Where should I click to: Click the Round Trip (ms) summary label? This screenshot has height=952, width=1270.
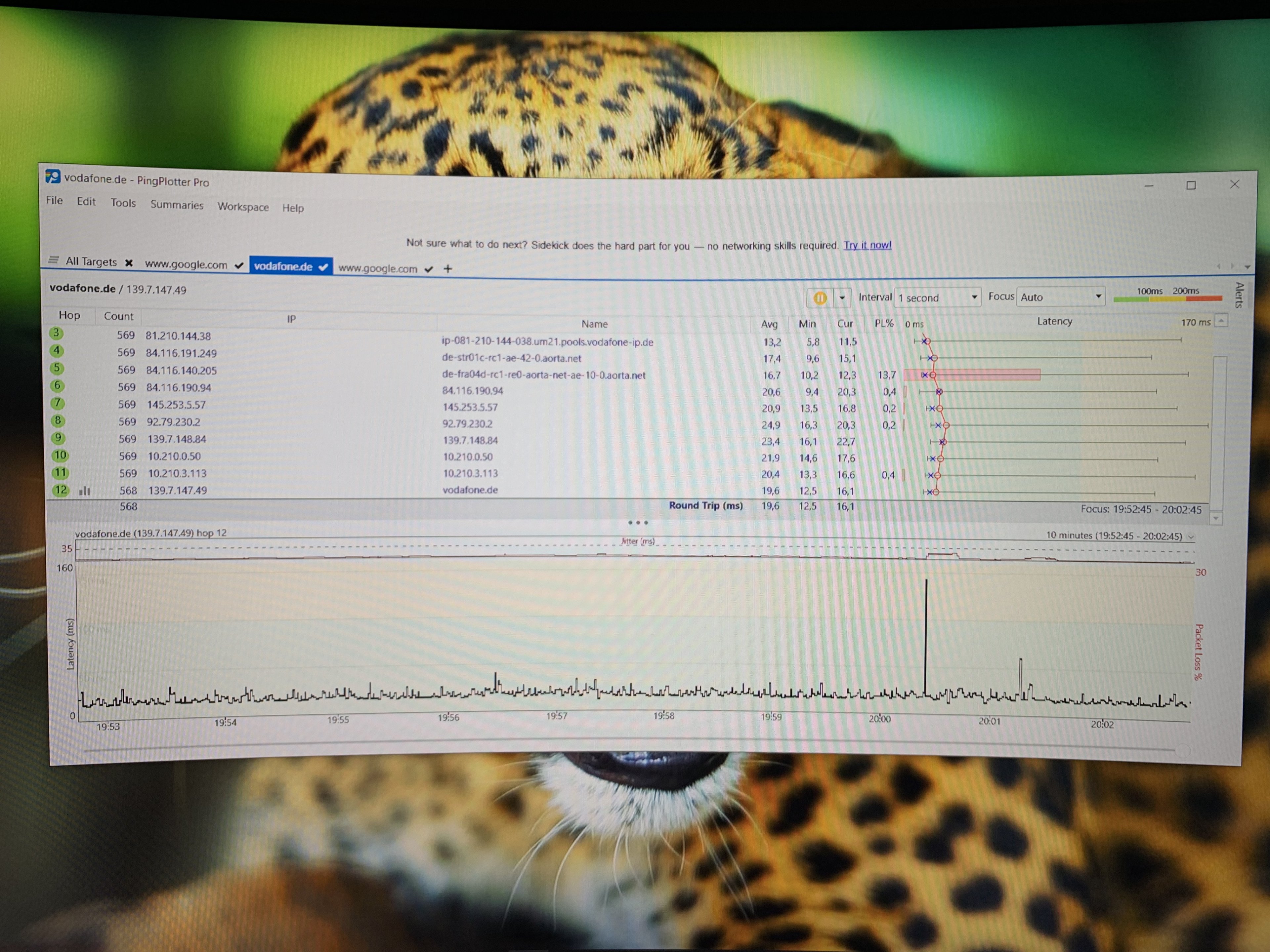(706, 505)
